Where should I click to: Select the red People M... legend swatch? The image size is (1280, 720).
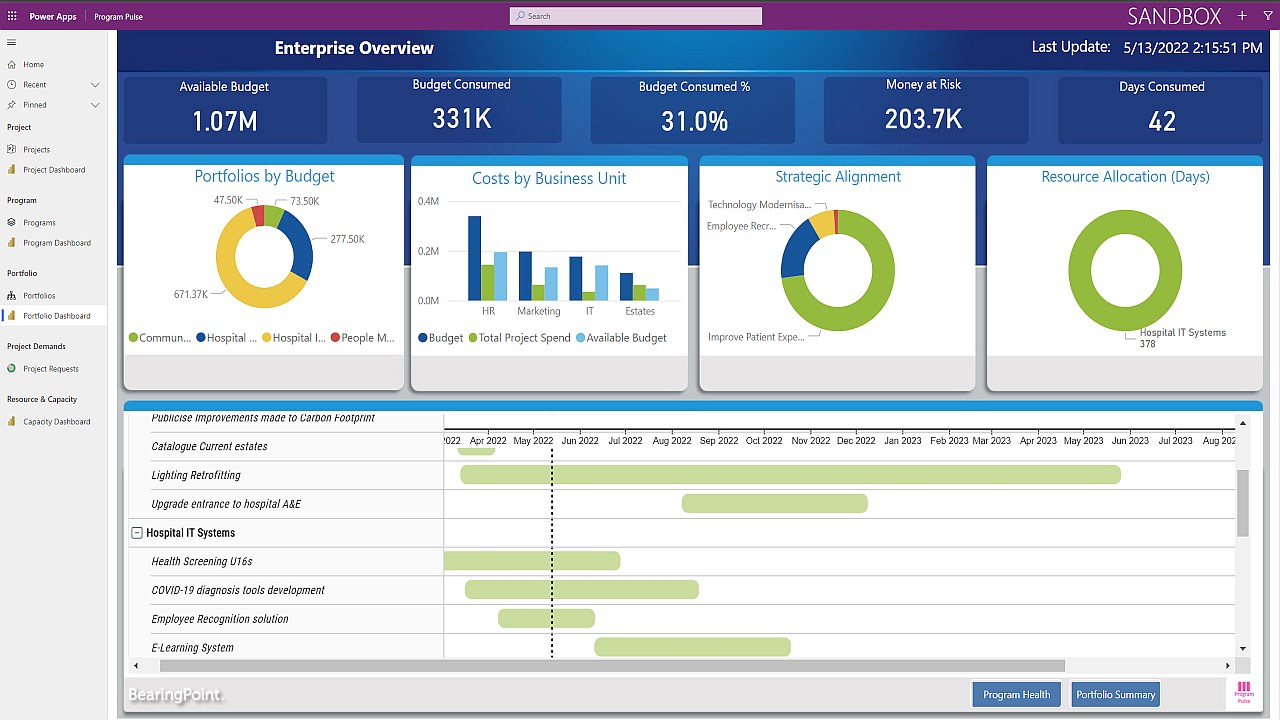tap(335, 338)
